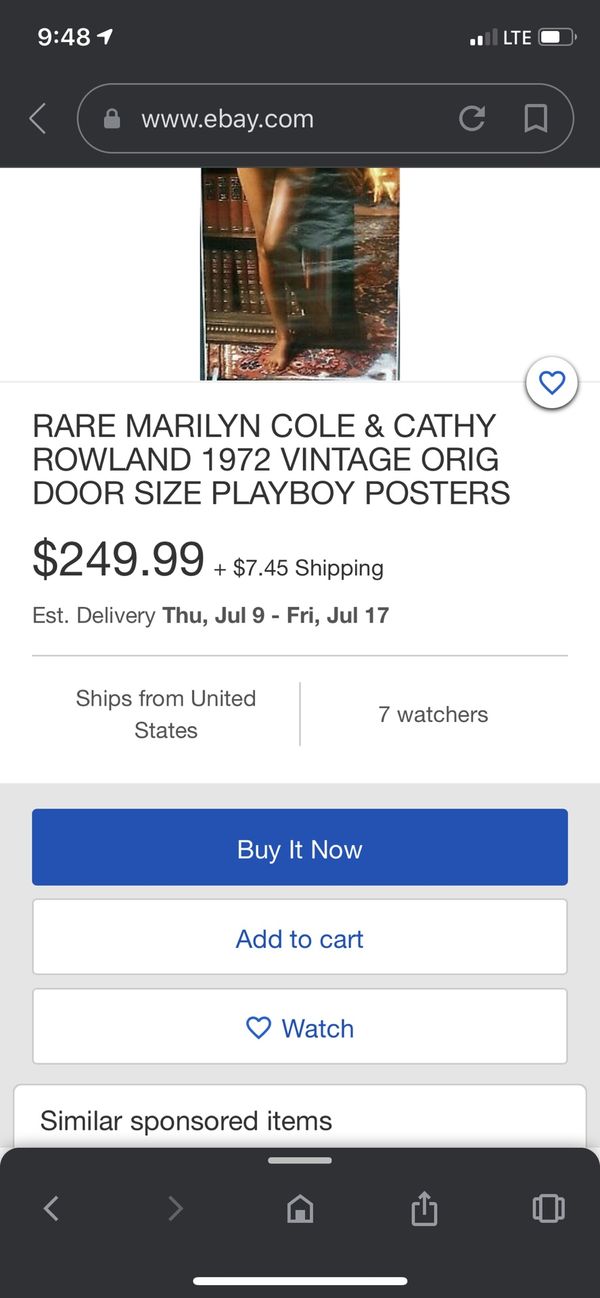This screenshot has height=1298, width=600.
Task: Tap the back chevron at top left
Action: click(x=37, y=118)
